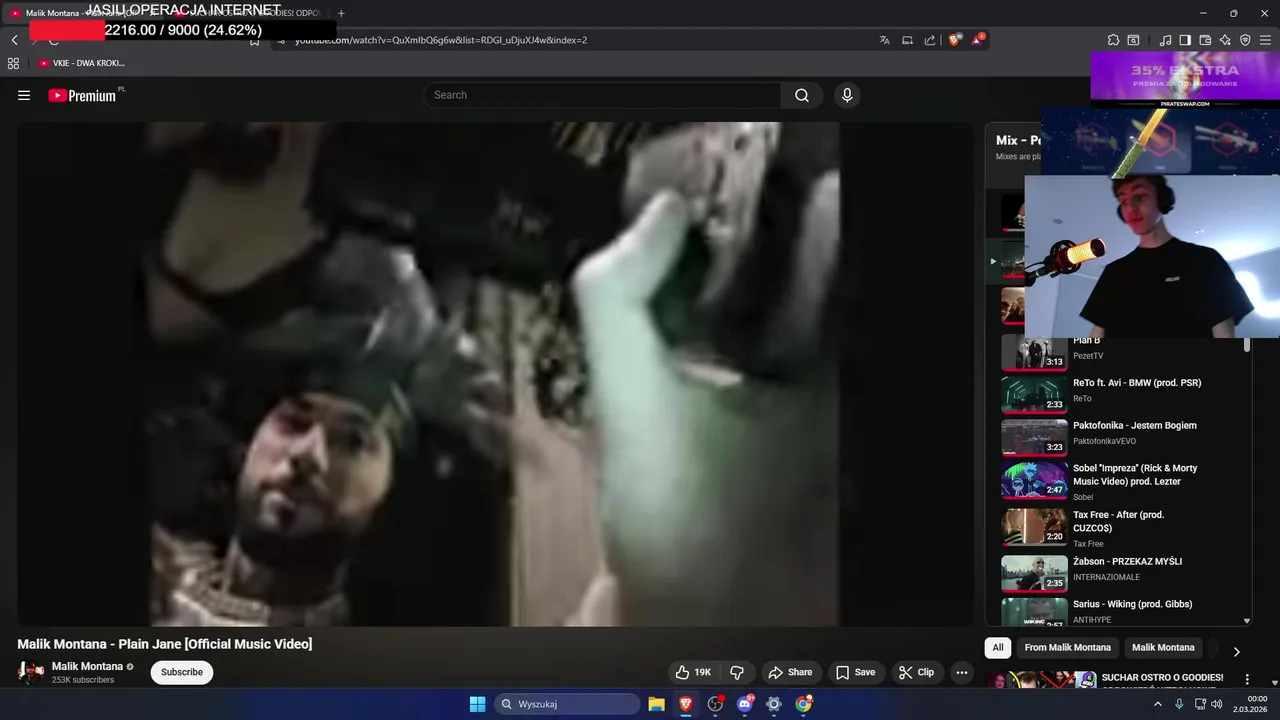Dislike the video with thumbs down
1280x720 pixels.
click(737, 672)
